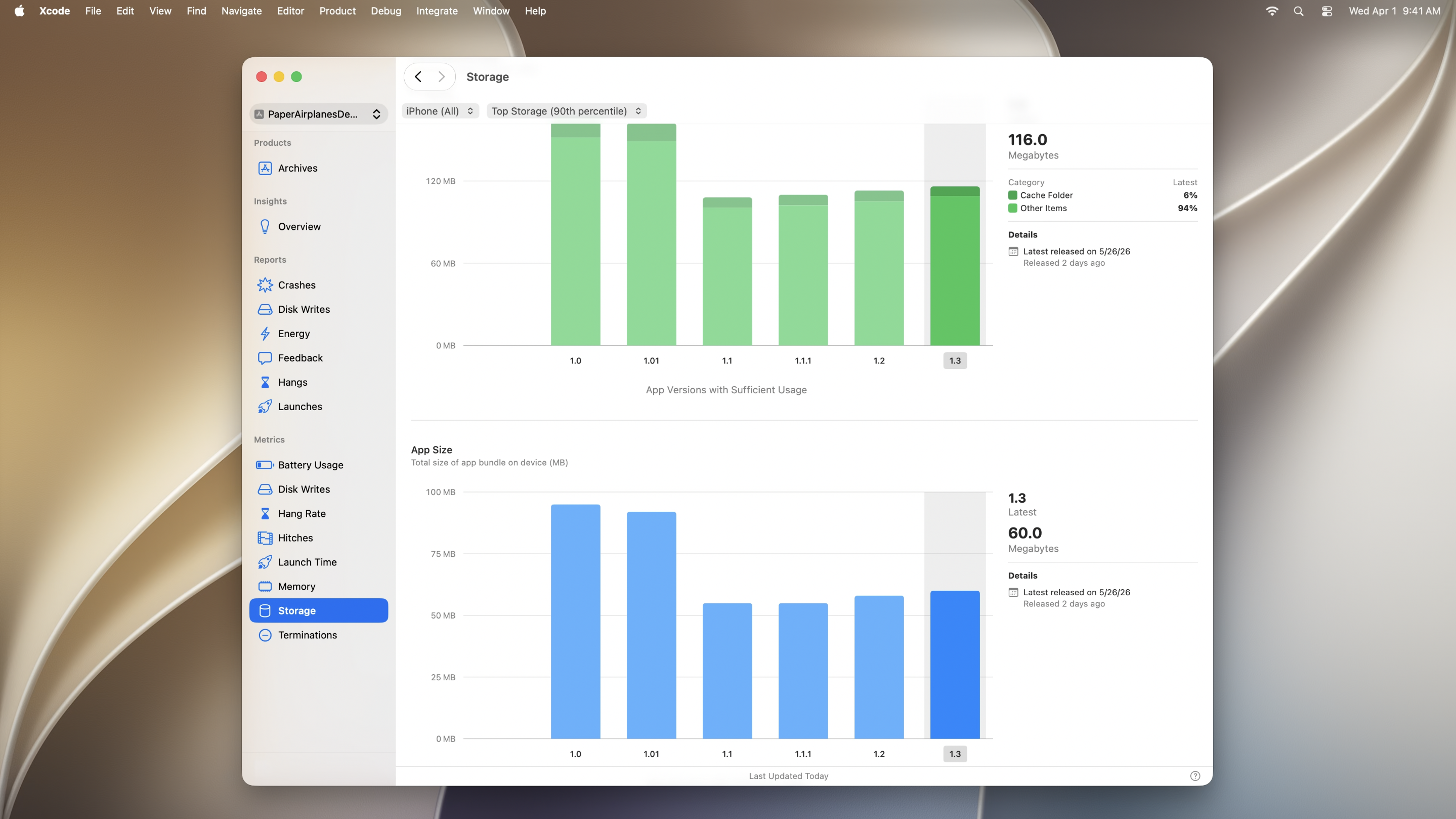Image resolution: width=1456 pixels, height=819 pixels.
Task: Open the Hitches film icon
Action: [265, 538]
